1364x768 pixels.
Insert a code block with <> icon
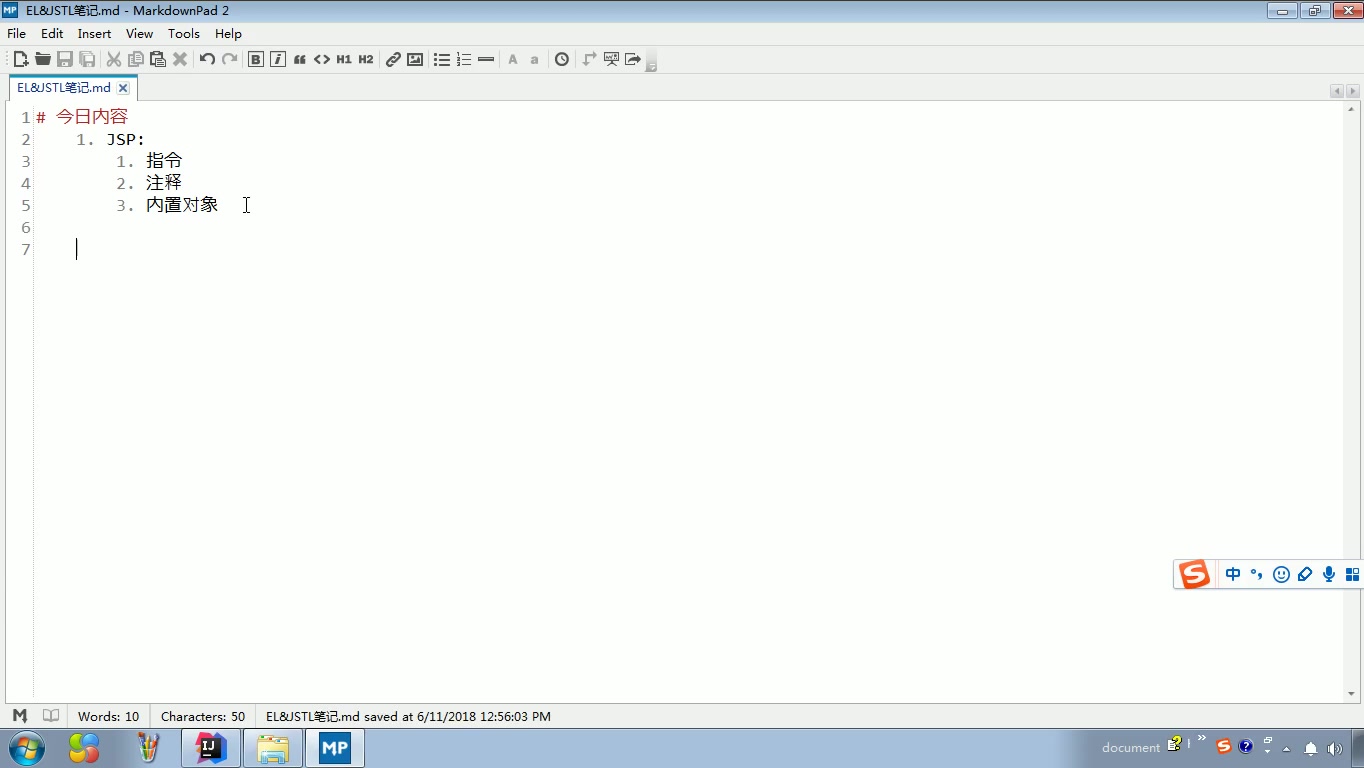pyautogui.click(x=322, y=60)
